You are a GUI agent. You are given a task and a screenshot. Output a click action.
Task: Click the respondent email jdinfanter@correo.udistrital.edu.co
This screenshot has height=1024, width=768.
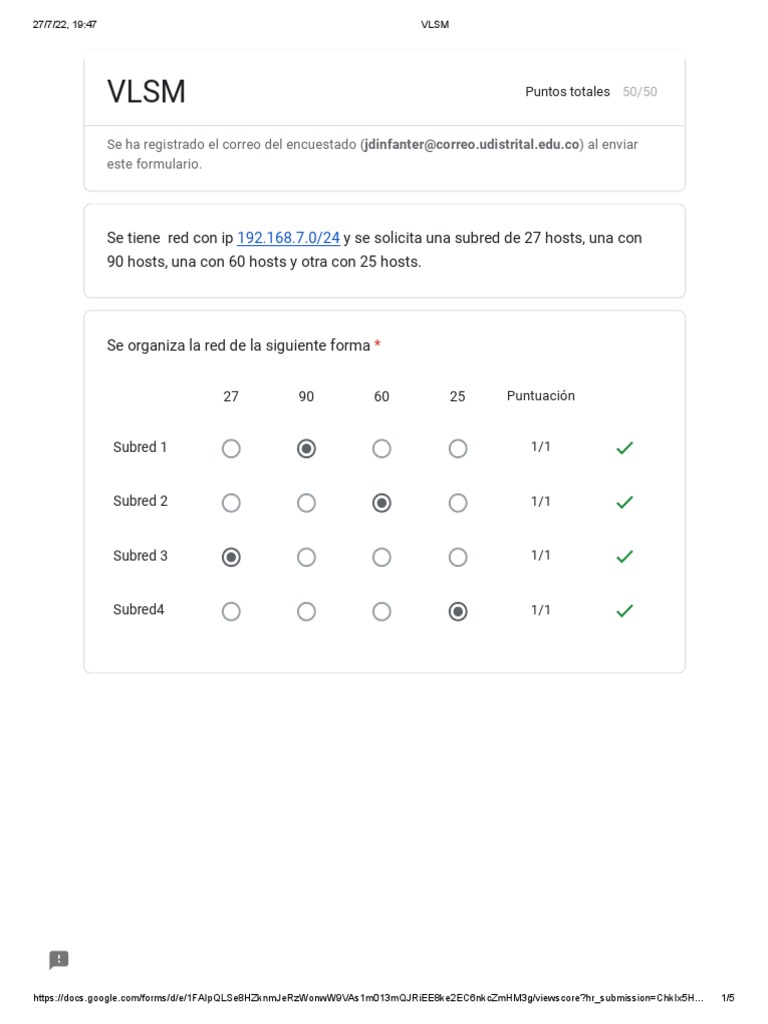coord(471,144)
